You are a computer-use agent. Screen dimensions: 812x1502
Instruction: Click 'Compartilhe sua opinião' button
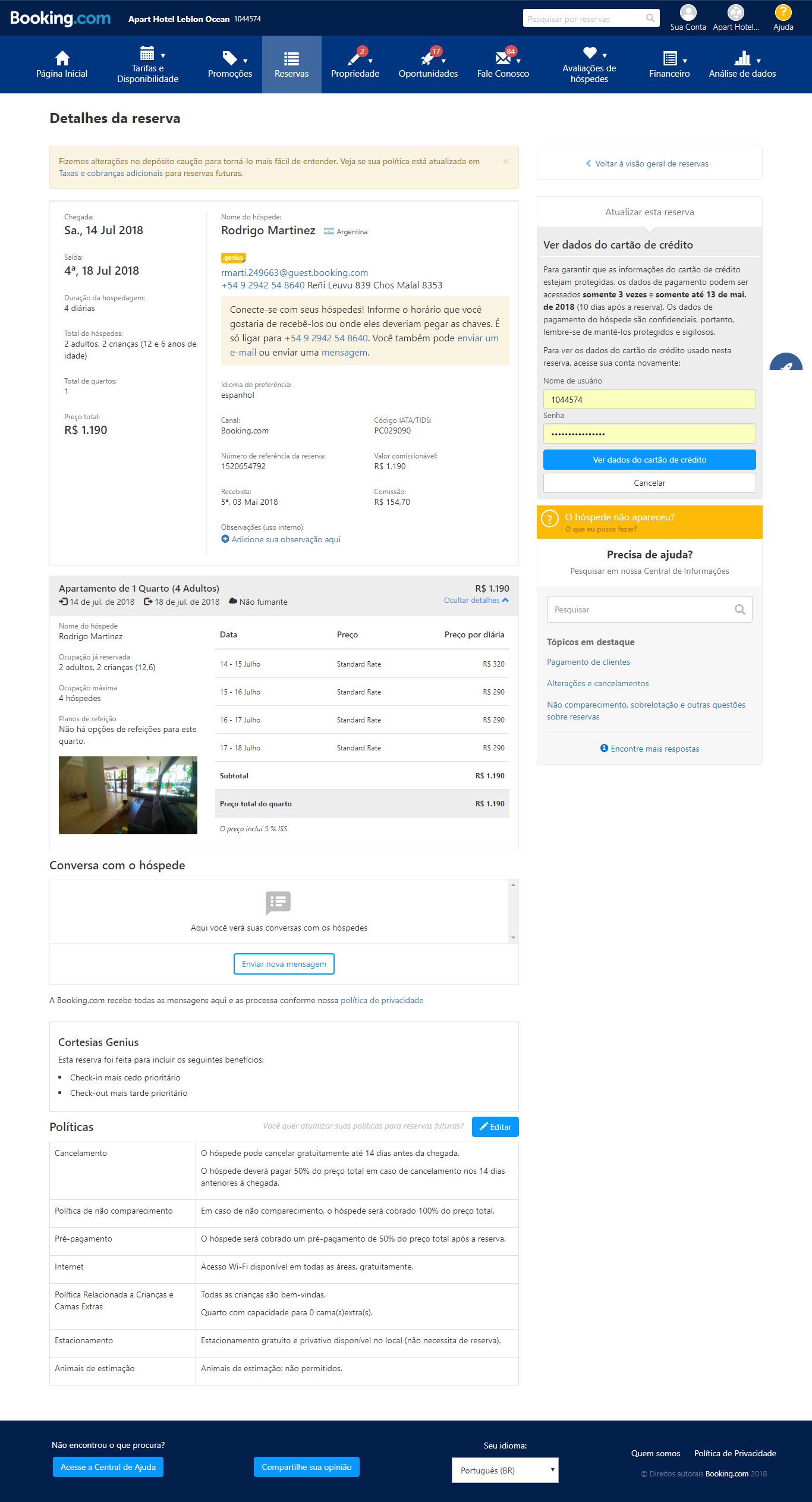click(x=307, y=1467)
